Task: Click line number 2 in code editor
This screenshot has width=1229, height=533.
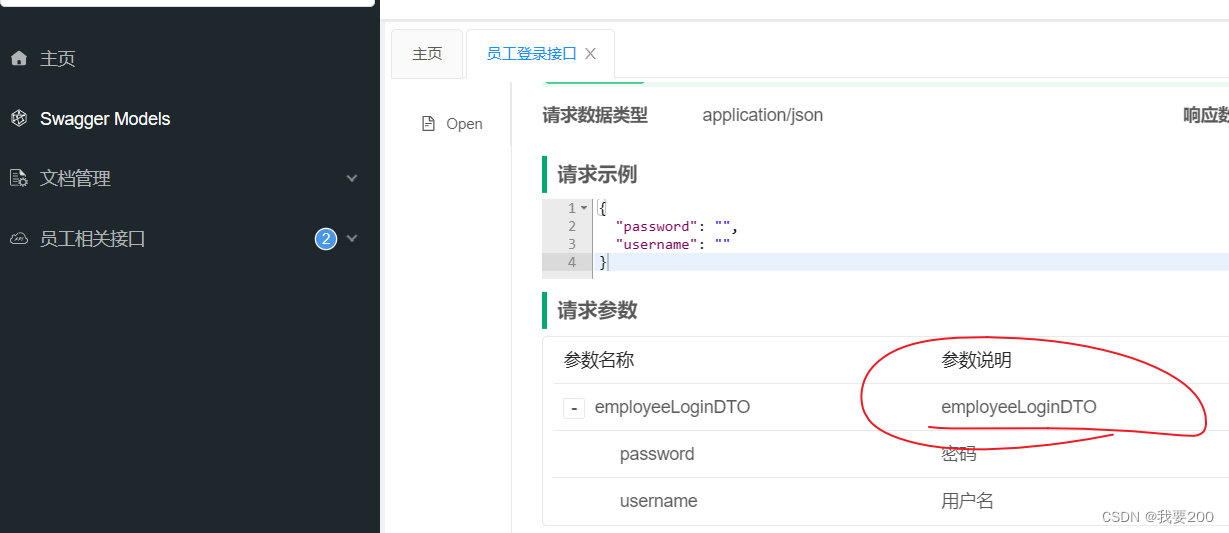Action: coord(572,226)
